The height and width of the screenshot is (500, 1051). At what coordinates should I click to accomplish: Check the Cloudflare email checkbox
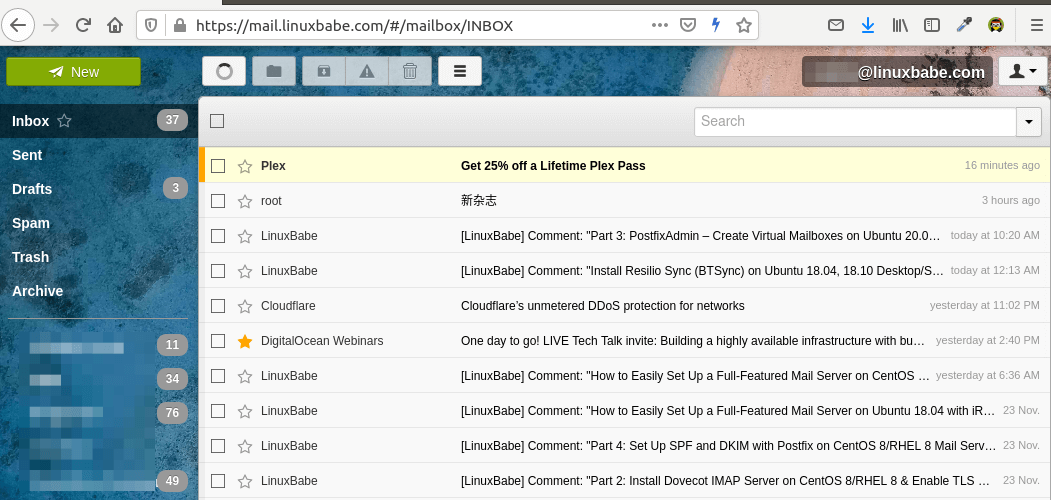click(218, 306)
